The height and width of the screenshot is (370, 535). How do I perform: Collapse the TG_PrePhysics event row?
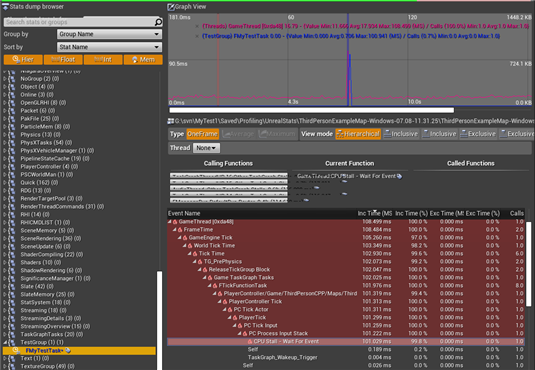(194, 262)
